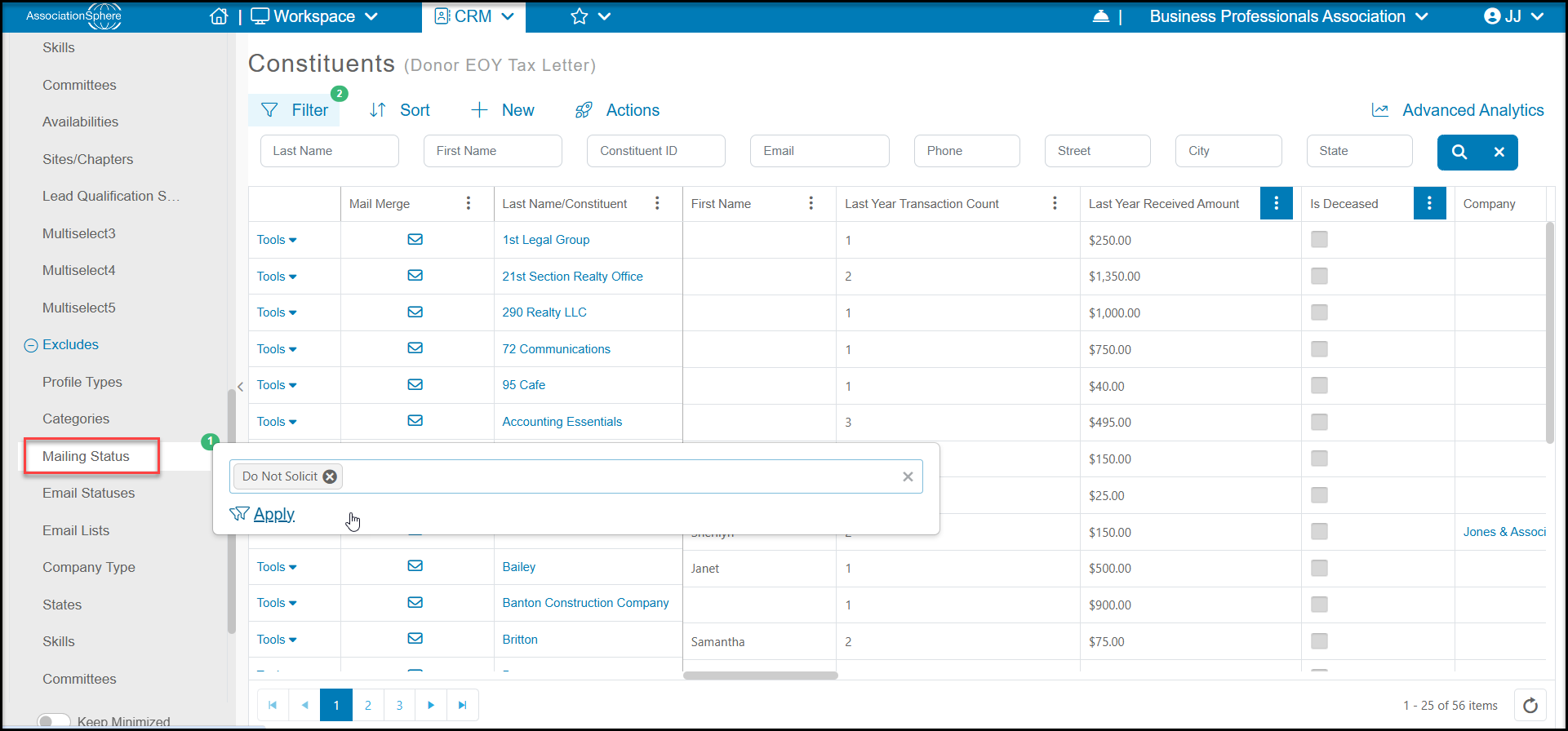Apply the Mailing Status filter
This screenshot has height=731, width=1568.
point(263,514)
